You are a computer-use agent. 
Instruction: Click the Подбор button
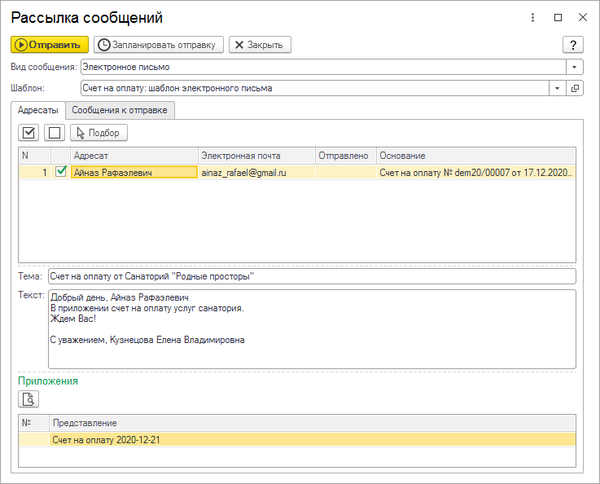[99, 132]
